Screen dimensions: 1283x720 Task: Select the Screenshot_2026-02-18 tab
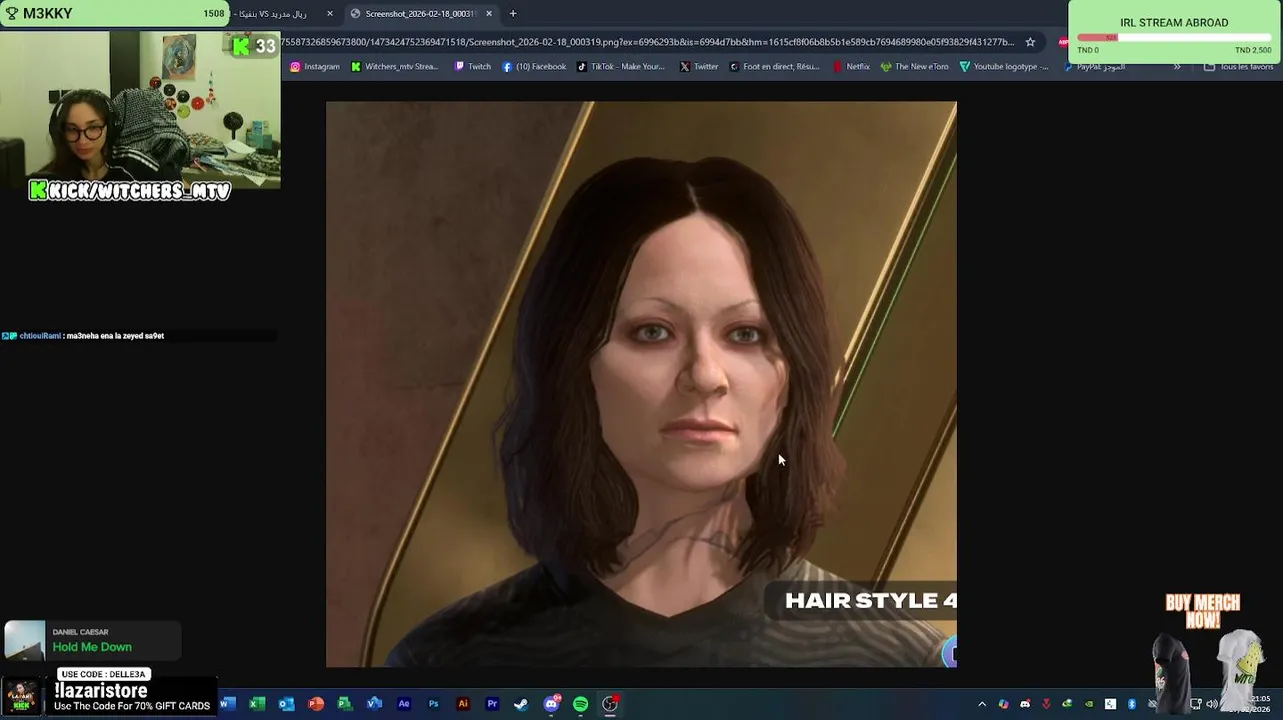(x=420, y=14)
